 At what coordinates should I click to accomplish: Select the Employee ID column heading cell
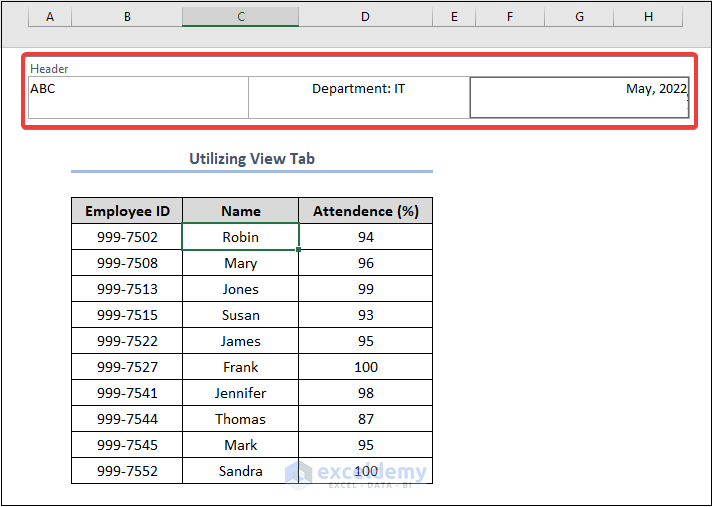pyautogui.click(x=127, y=211)
